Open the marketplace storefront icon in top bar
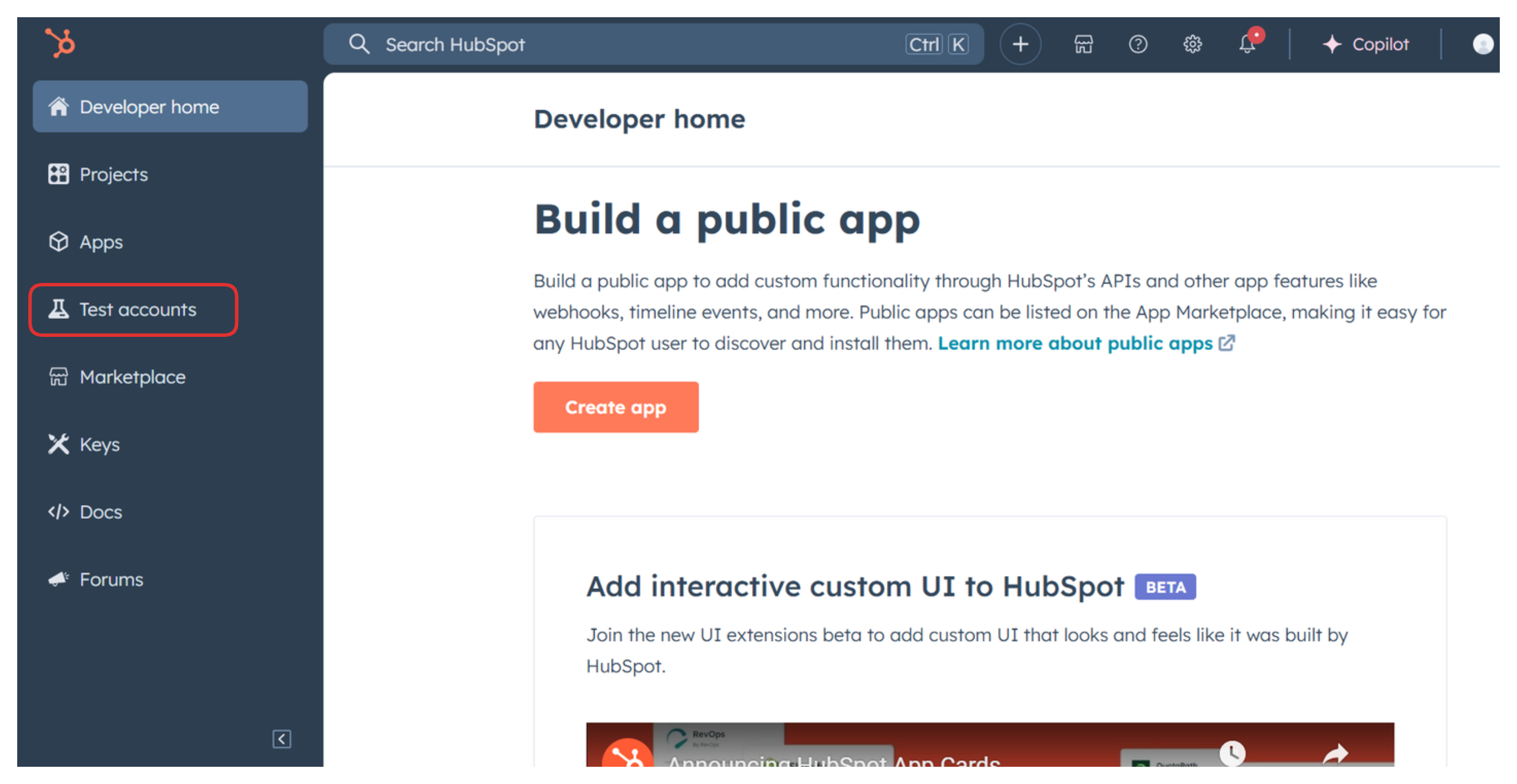The width and height of the screenshot is (1517, 784). (x=1083, y=44)
